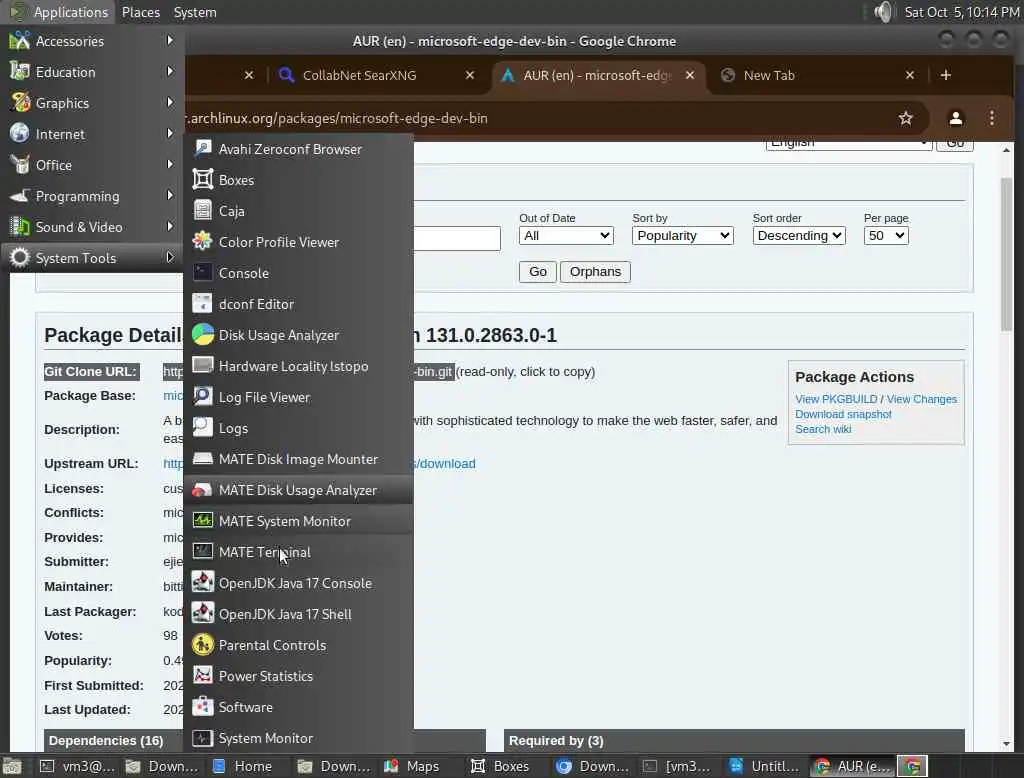The image size is (1024, 778).
Task: Open the Places menu
Action: 141,12
